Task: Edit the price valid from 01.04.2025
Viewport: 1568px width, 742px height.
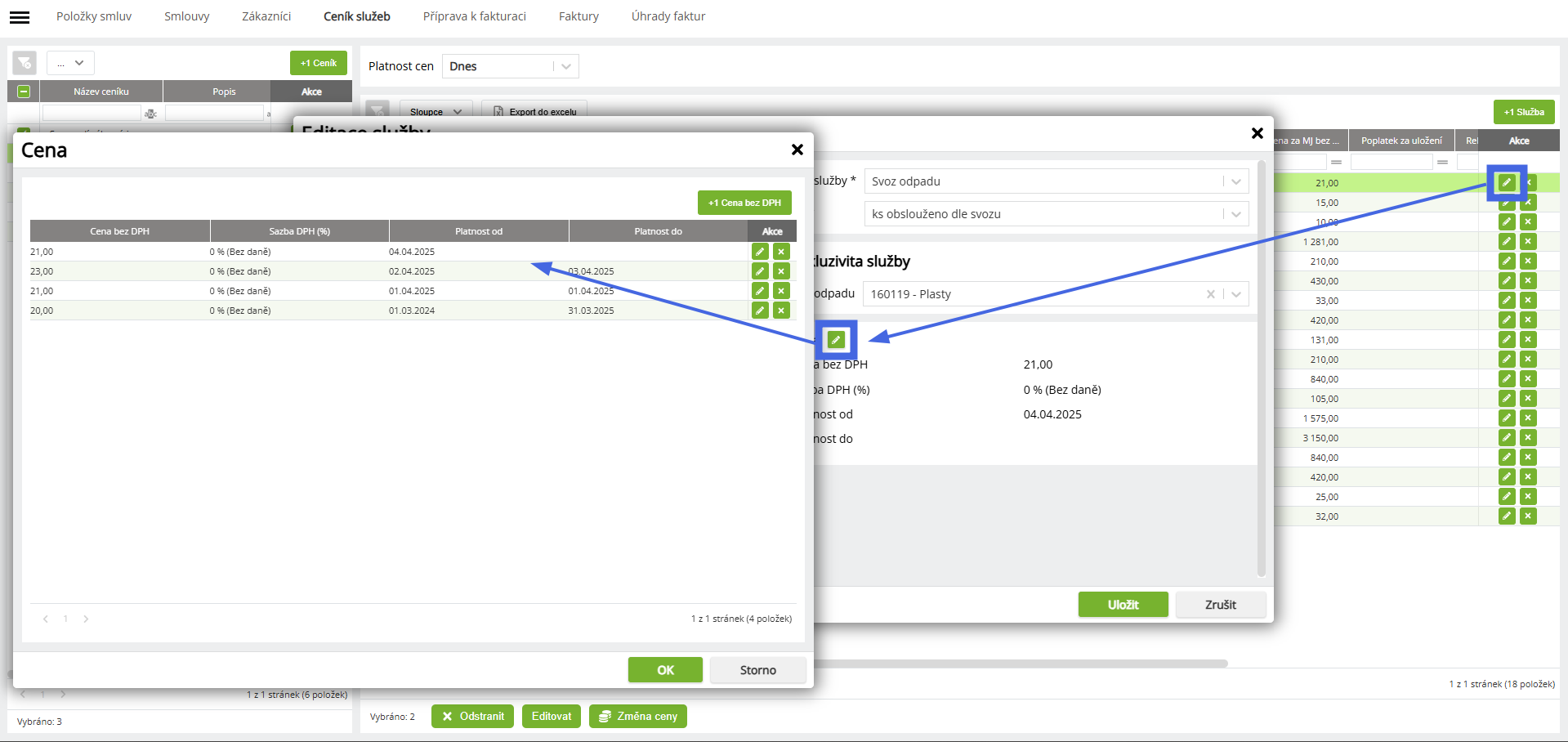Action: tap(760, 291)
